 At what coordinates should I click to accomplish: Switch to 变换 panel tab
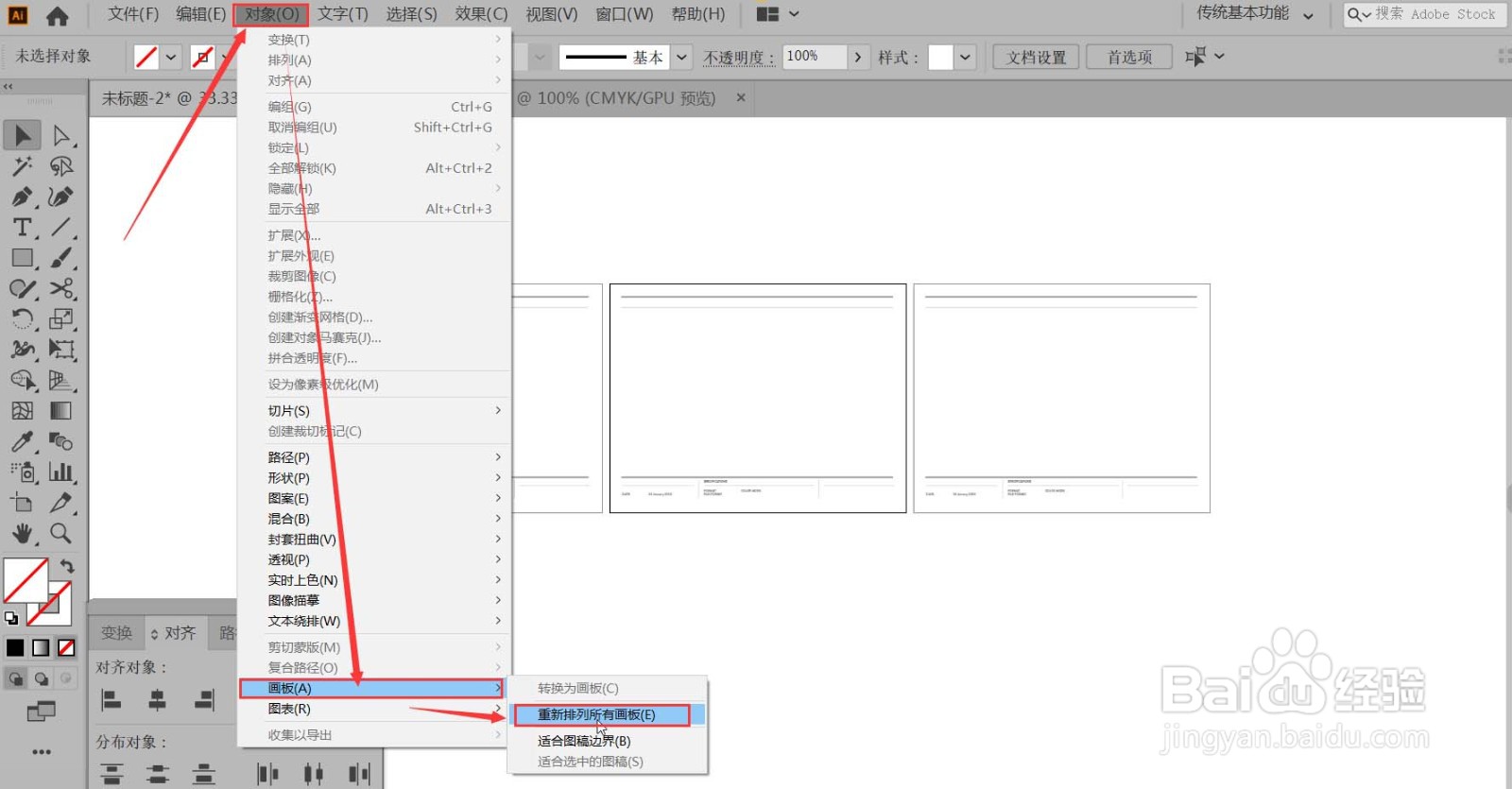(117, 633)
